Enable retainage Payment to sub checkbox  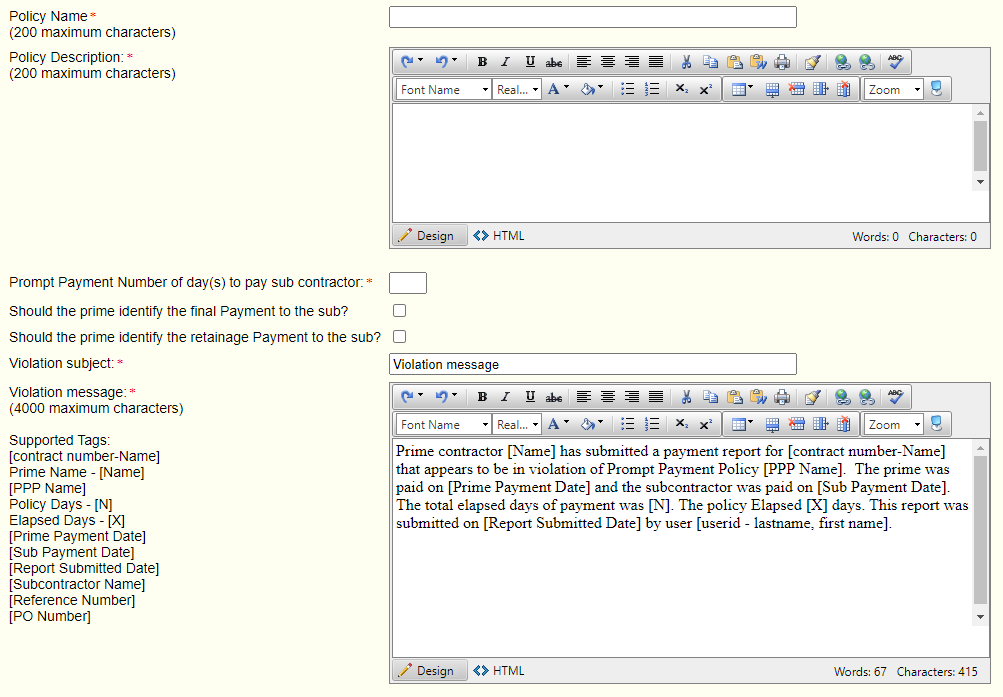(x=400, y=337)
